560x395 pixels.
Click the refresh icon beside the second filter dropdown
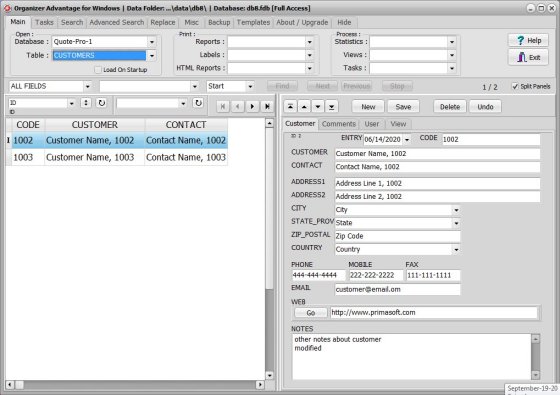coord(198,103)
